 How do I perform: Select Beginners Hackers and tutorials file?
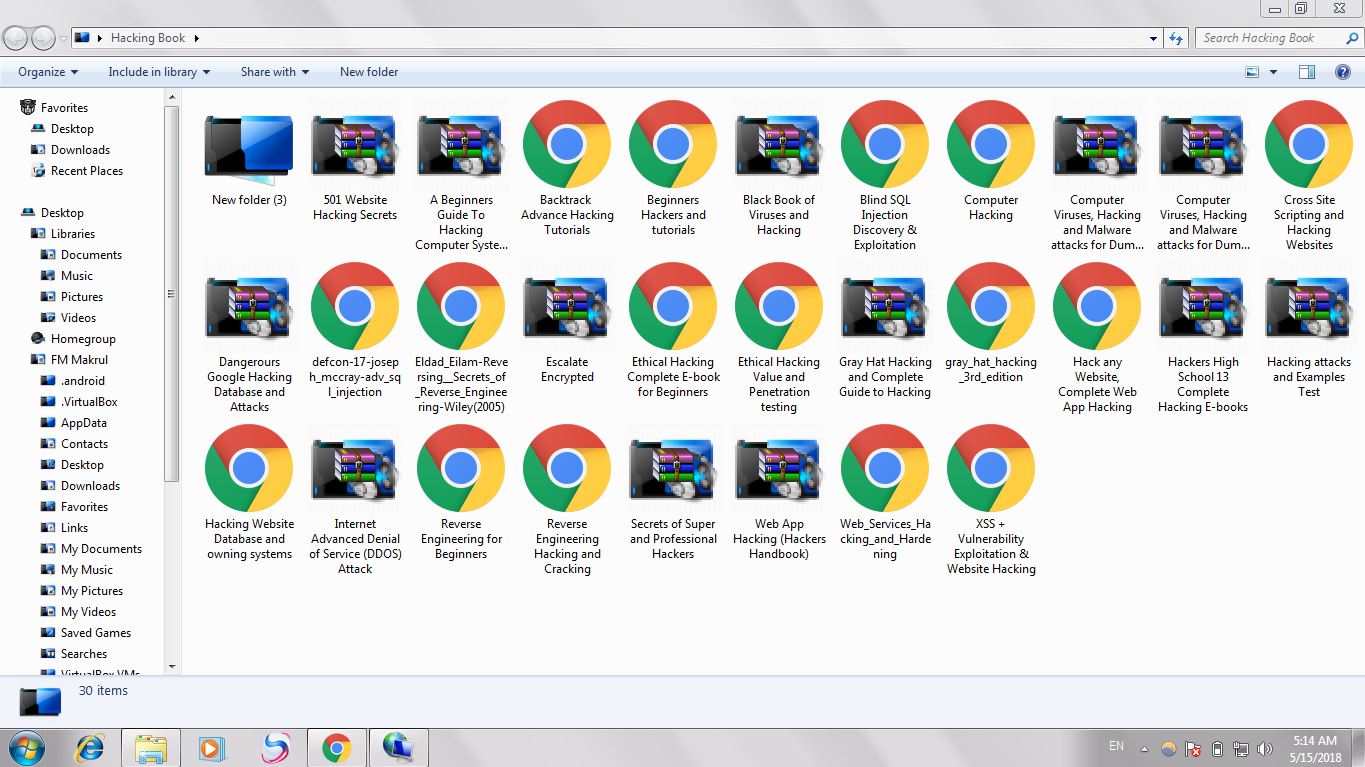[673, 169]
